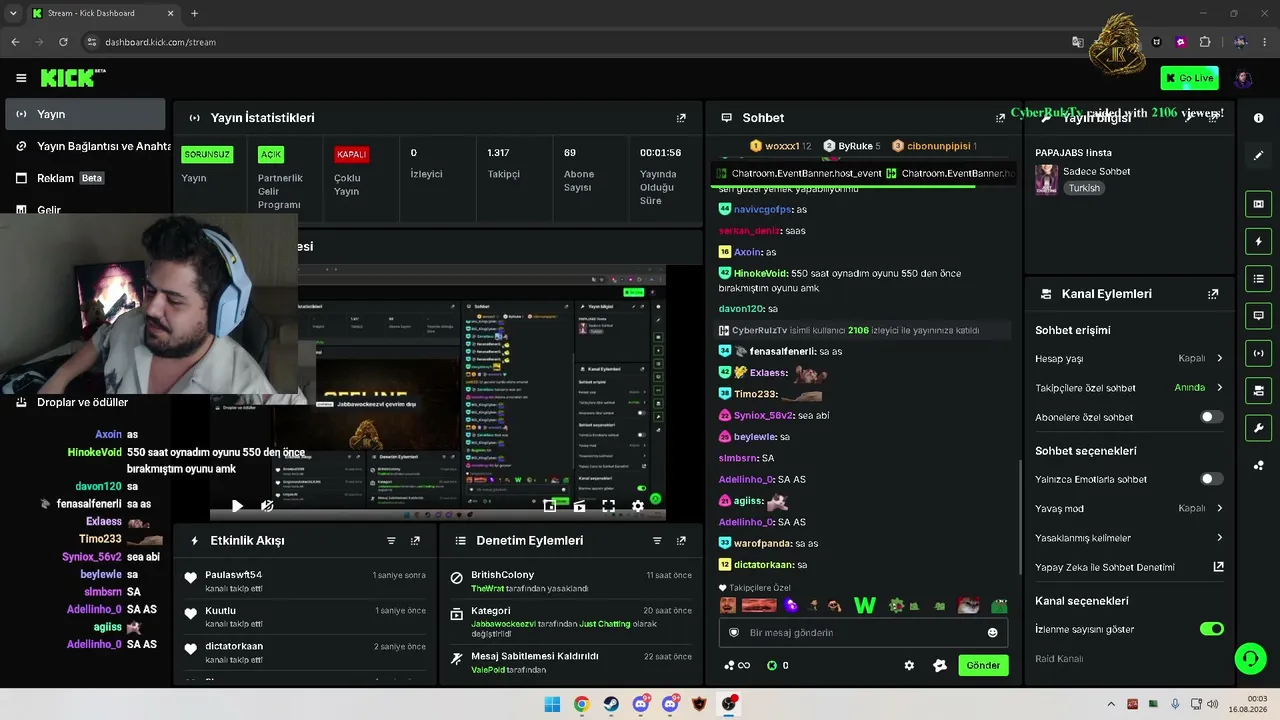Pop out the Kanal Eylemleri panel
Image resolution: width=1280 pixels, height=720 pixels.
tap(1213, 294)
